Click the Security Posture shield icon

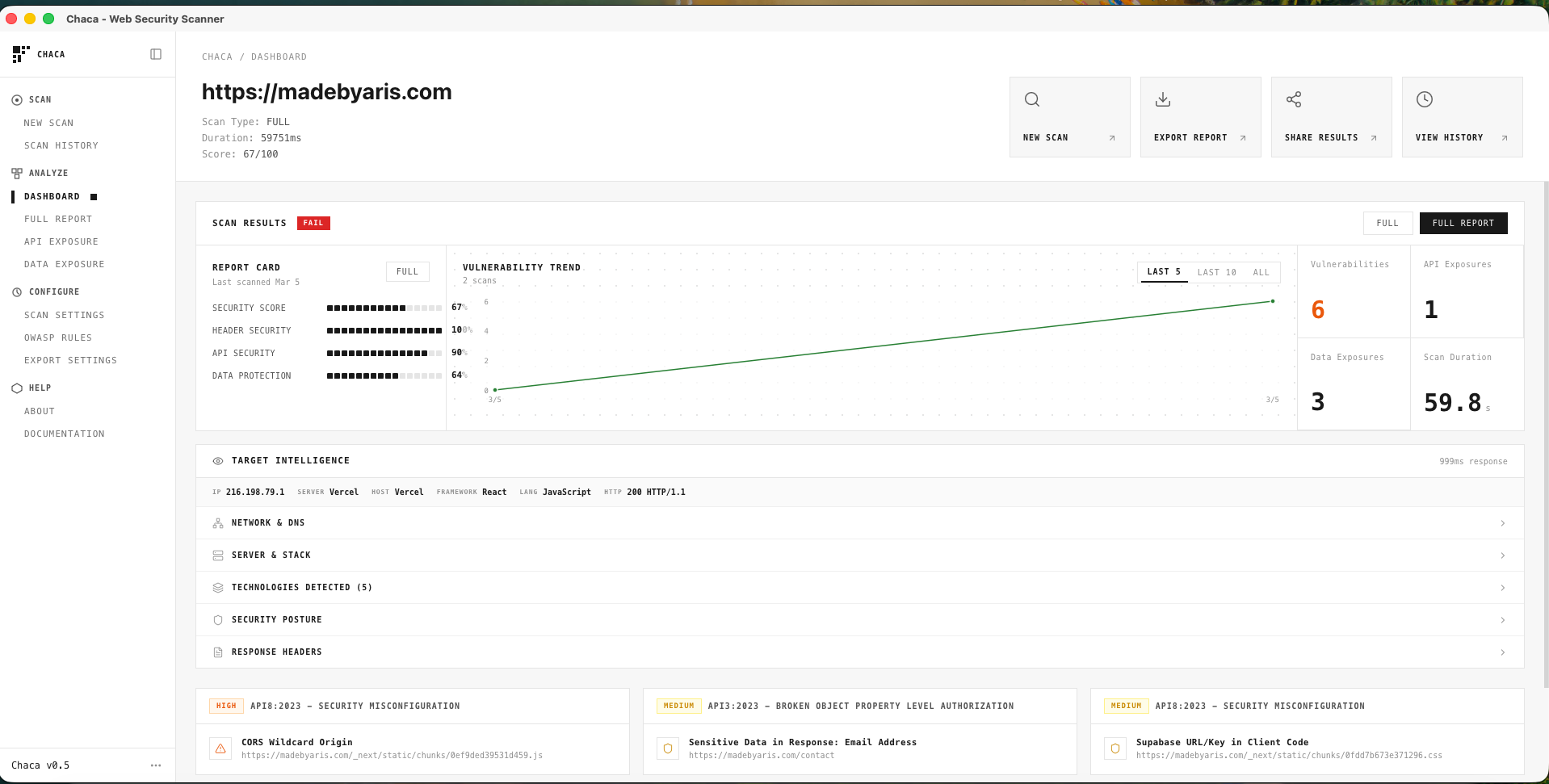[x=217, y=619]
